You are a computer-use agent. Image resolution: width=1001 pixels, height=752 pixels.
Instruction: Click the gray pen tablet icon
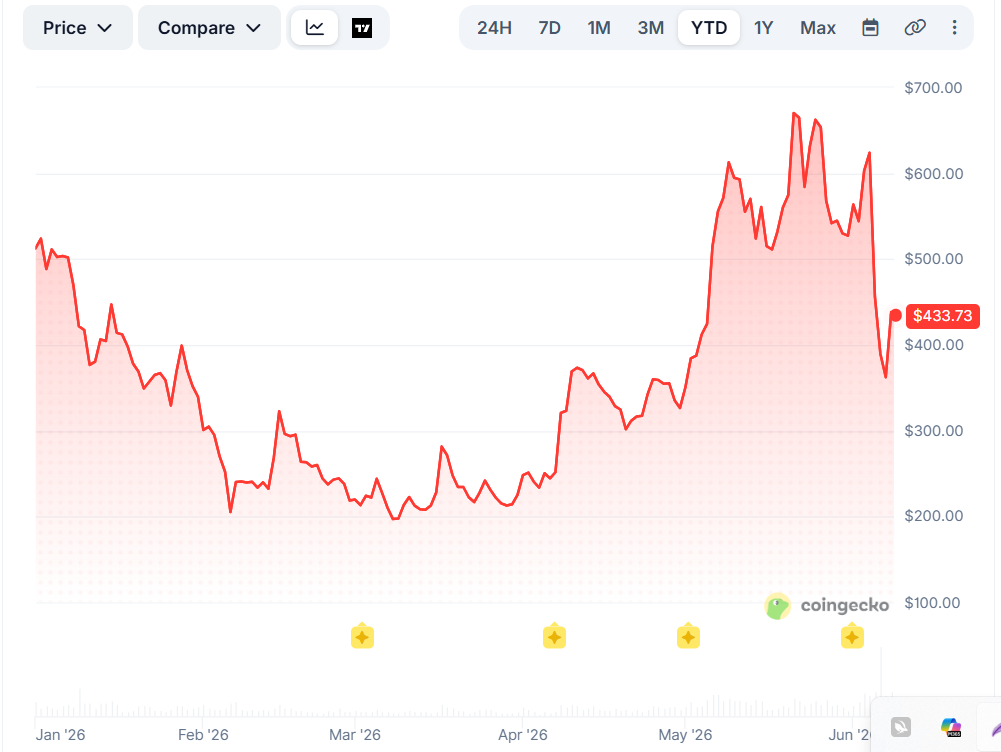tap(901, 727)
